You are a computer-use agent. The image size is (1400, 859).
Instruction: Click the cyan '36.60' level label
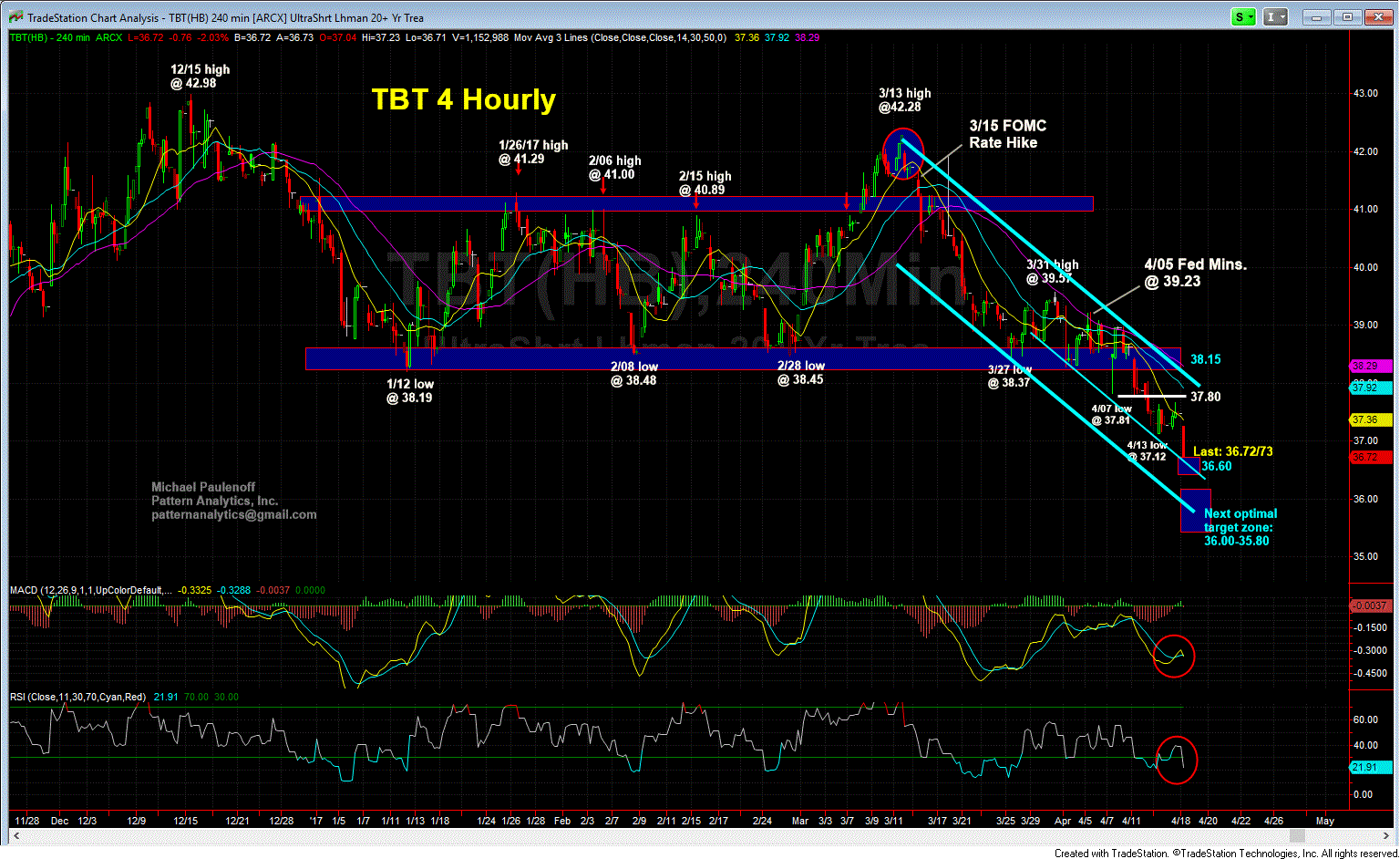point(1216,466)
